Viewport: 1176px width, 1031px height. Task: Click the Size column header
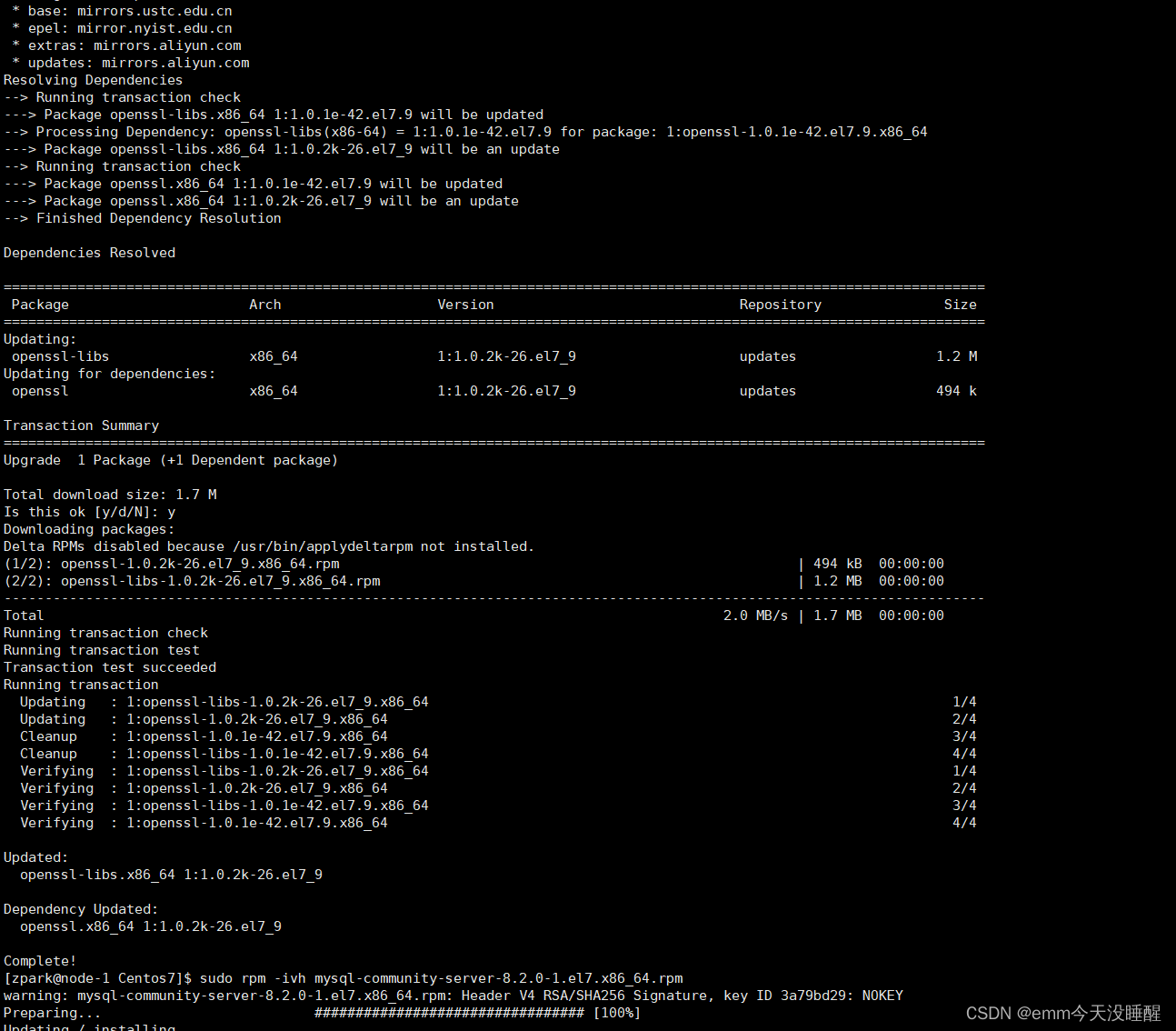pos(960,304)
